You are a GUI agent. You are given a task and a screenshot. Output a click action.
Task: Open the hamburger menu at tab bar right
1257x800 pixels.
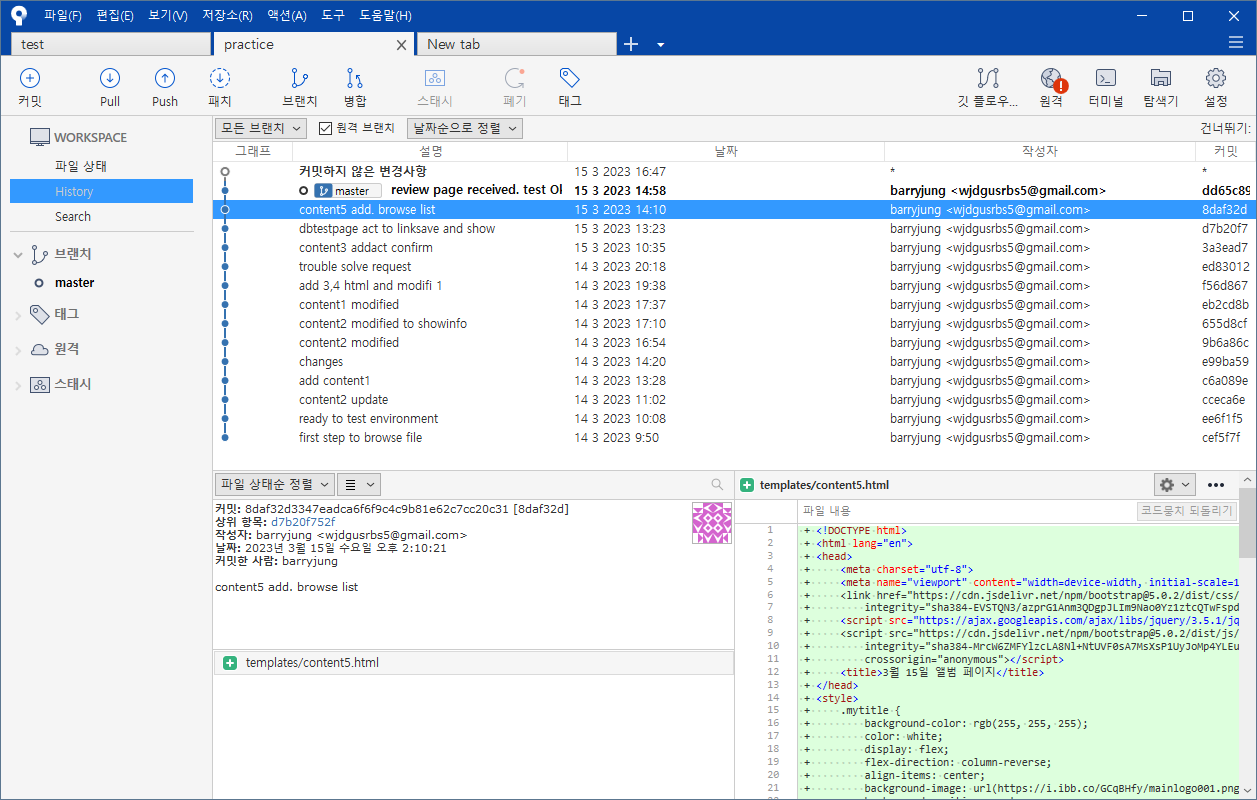1236,42
